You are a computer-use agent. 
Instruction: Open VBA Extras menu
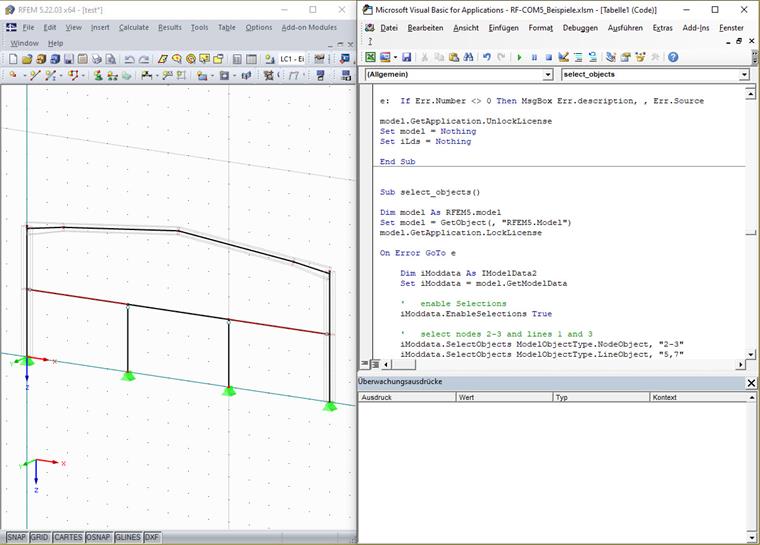point(663,28)
